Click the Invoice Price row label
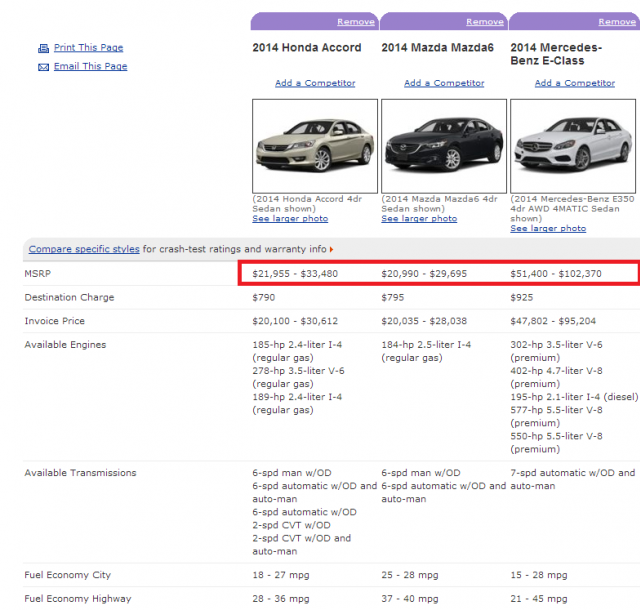This screenshot has height=610, width=640. (55, 321)
